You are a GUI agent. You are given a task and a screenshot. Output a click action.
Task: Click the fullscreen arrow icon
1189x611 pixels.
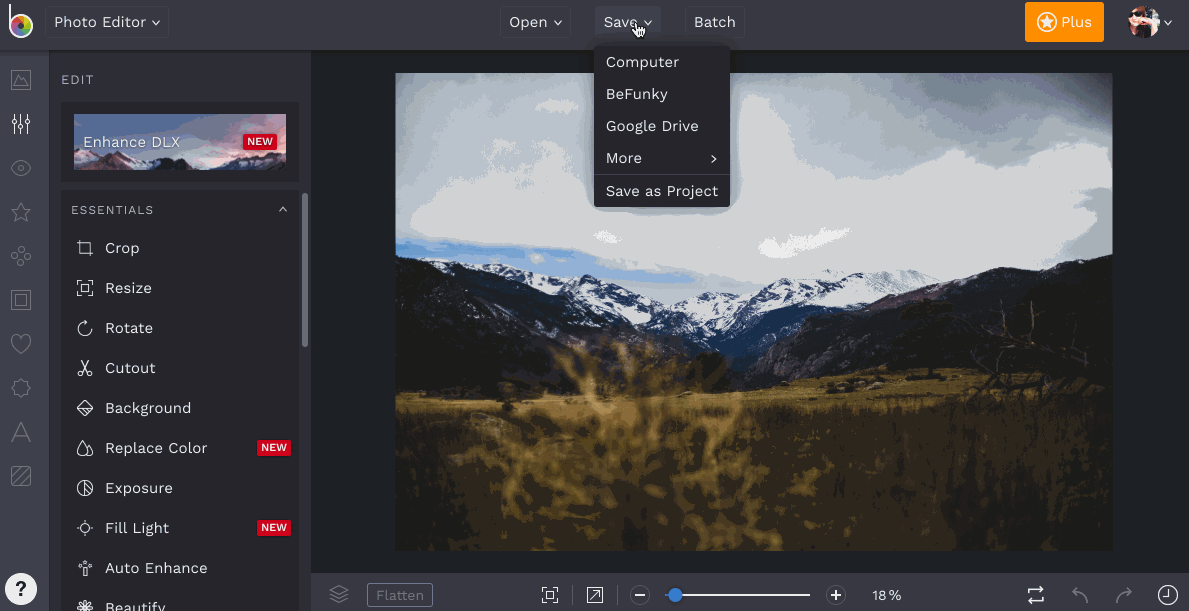coord(595,595)
